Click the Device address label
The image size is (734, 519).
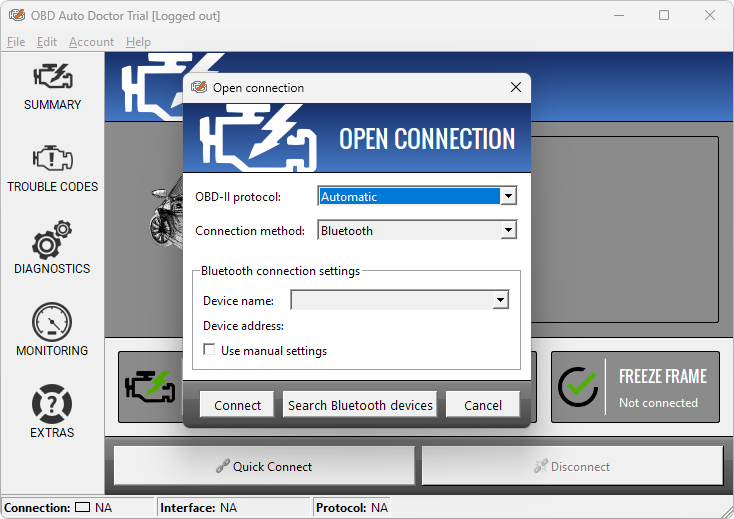pos(243,326)
